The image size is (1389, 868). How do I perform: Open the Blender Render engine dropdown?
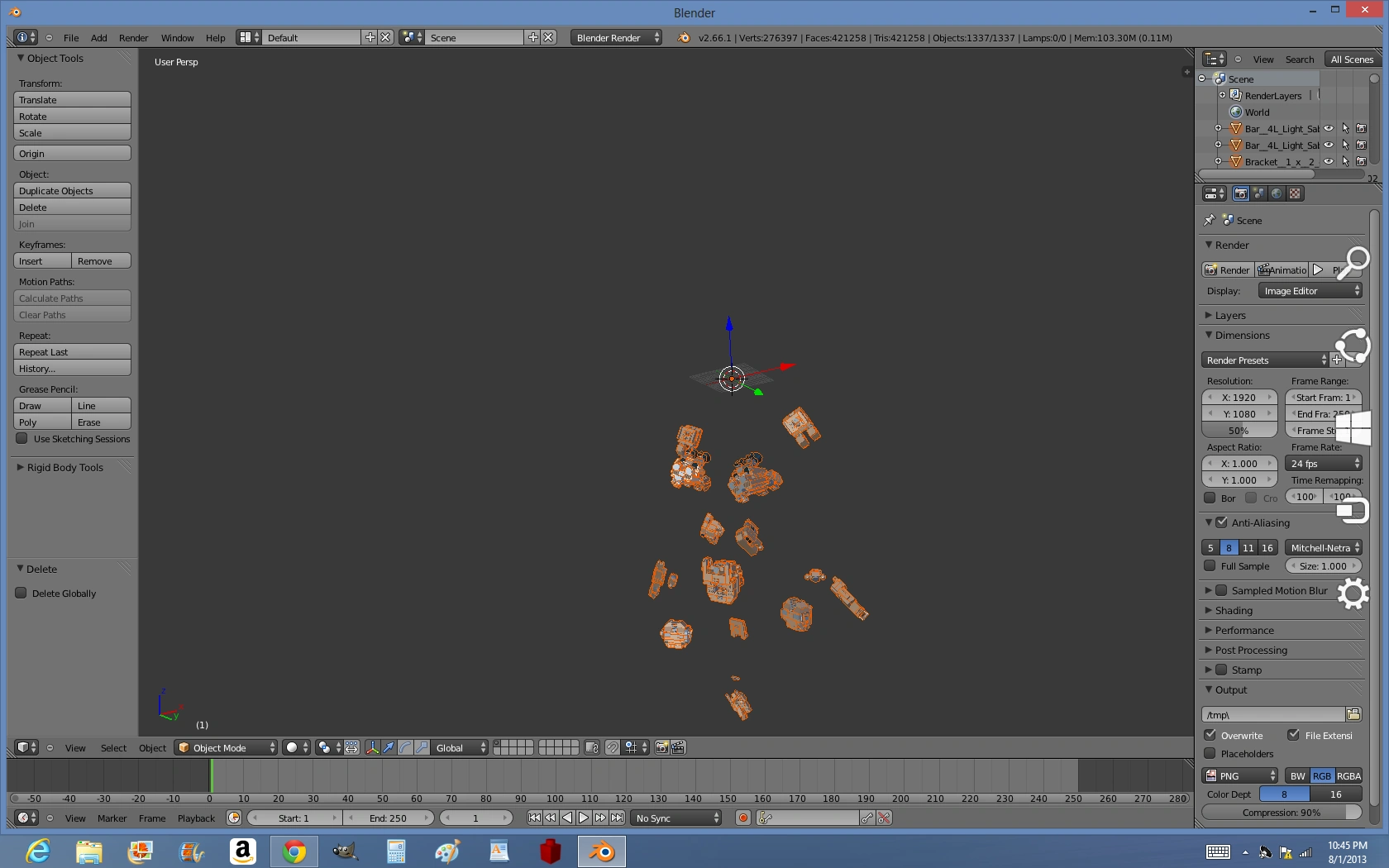616,37
